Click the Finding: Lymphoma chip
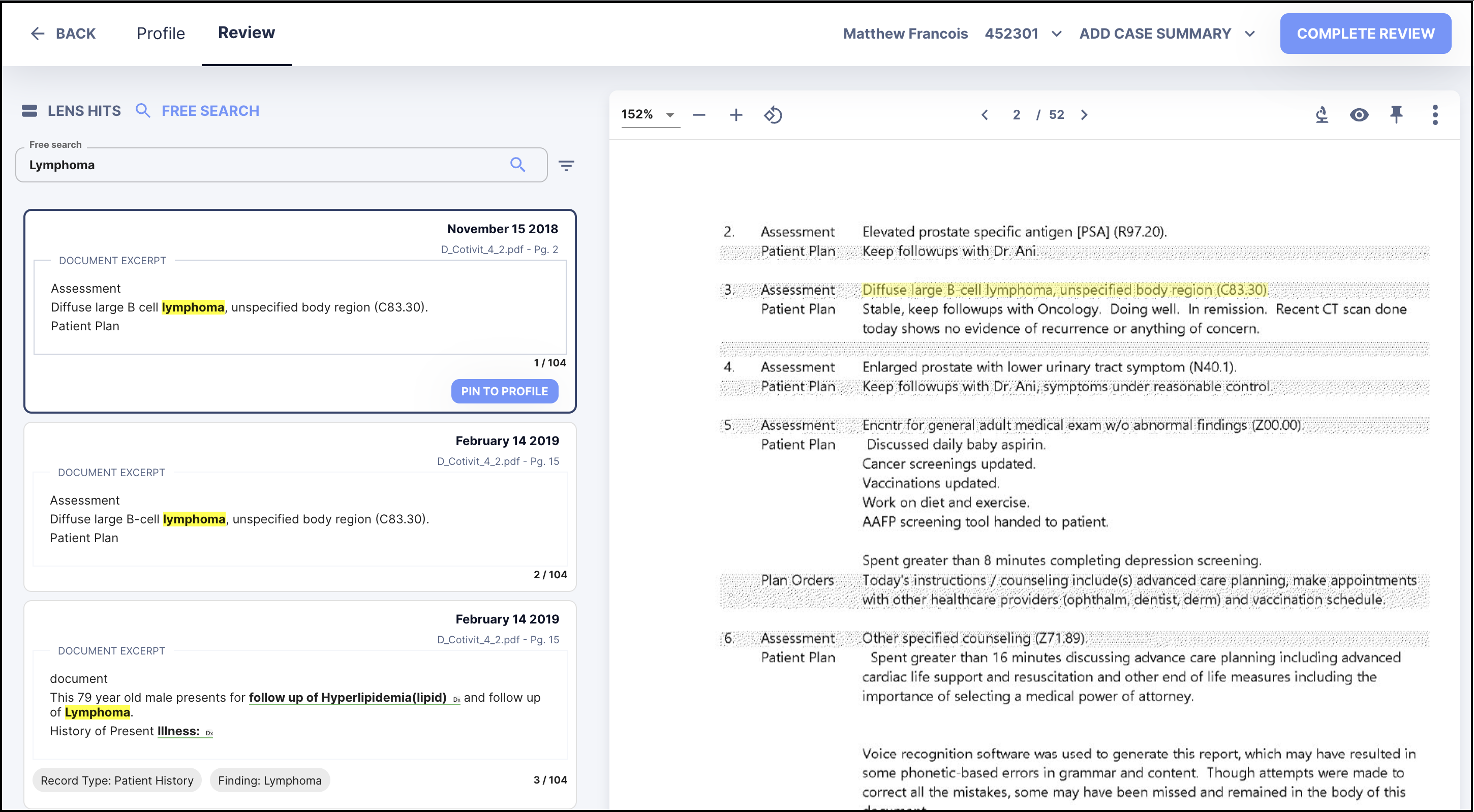 (x=269, y=780)
